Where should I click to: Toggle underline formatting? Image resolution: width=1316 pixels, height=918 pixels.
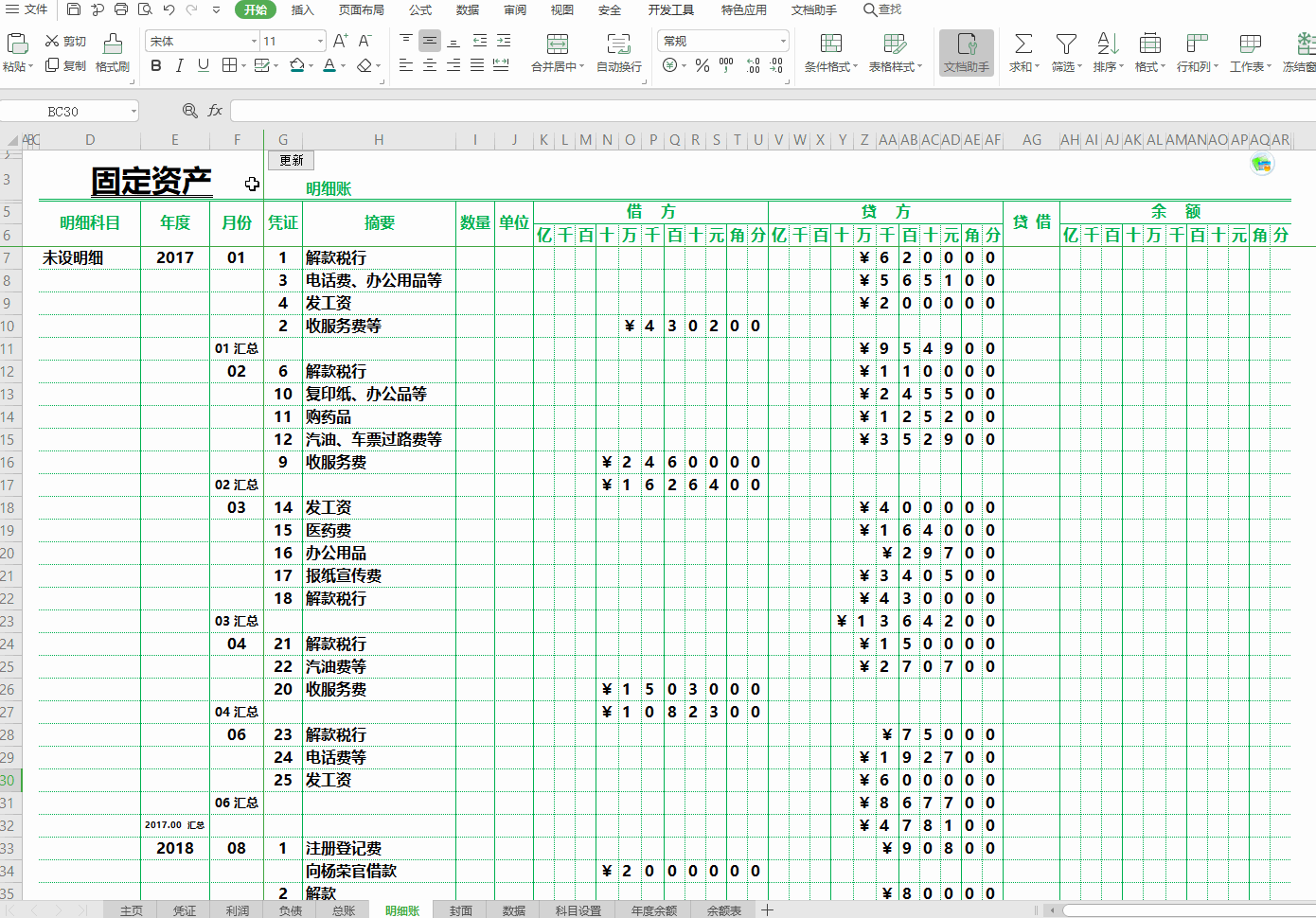(203, 65)
